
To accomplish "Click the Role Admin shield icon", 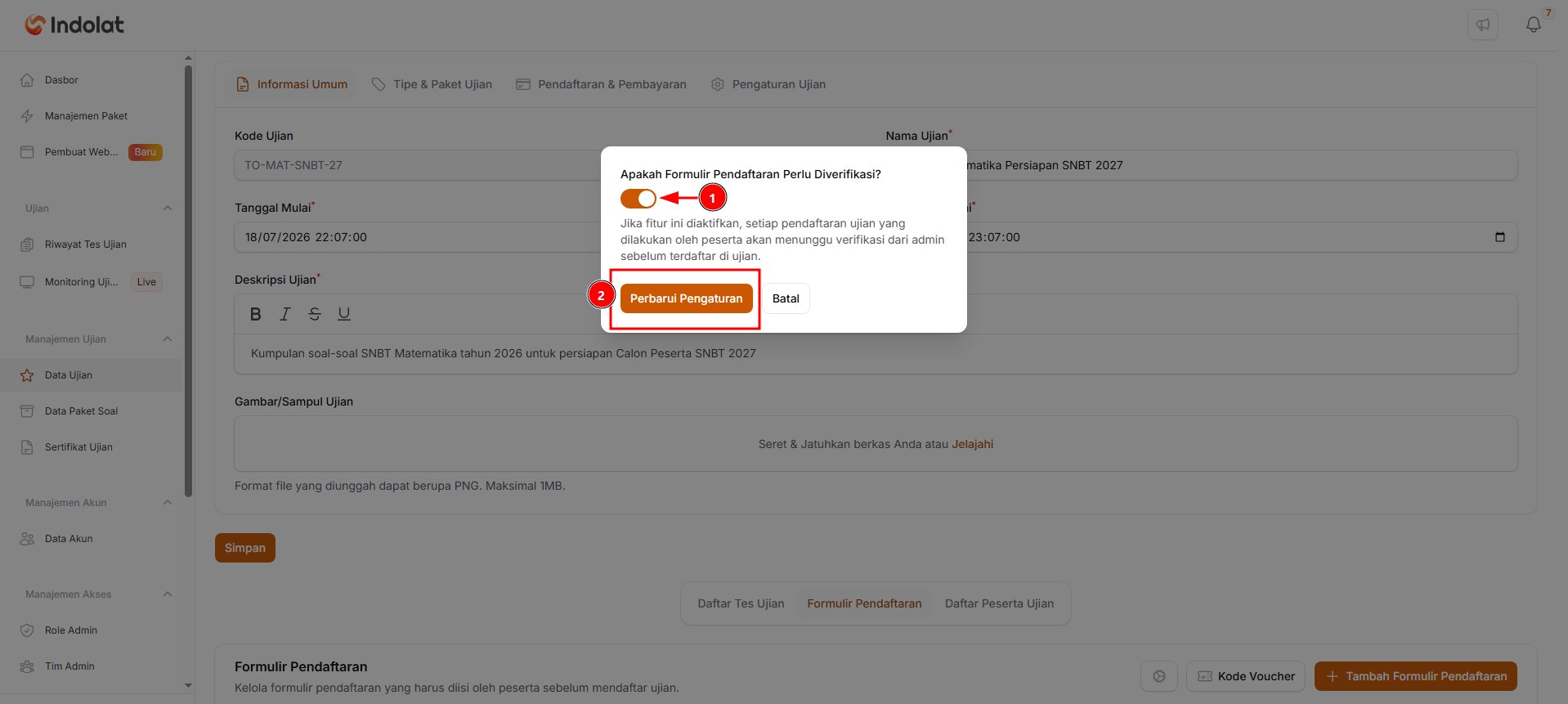I will tap(27, 630).
